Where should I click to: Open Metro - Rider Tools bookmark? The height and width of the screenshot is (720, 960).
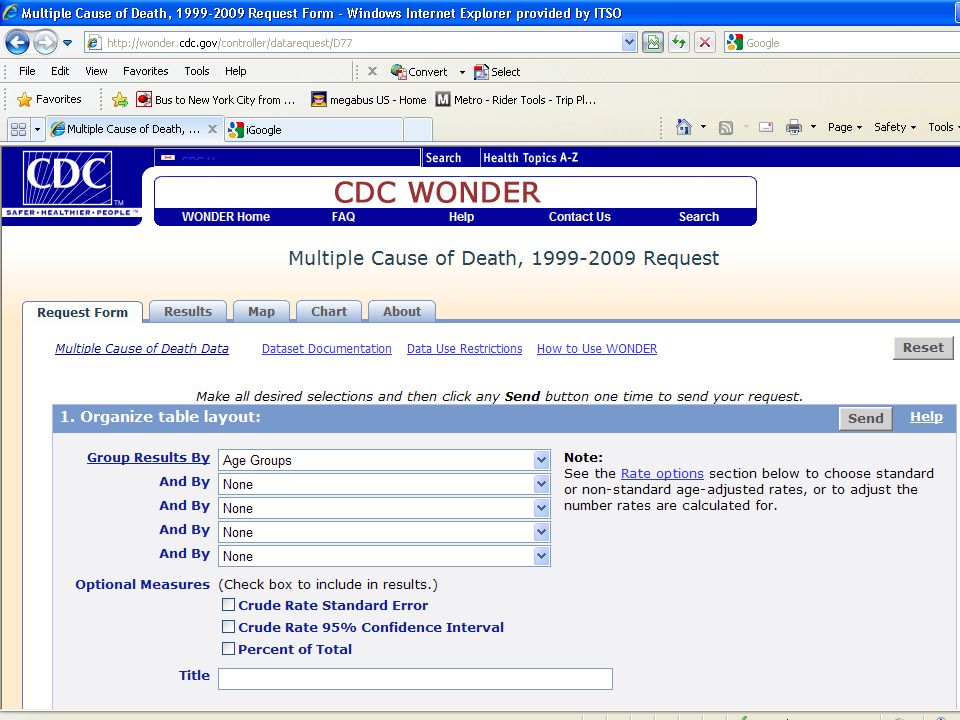click(x=516, y=99)
